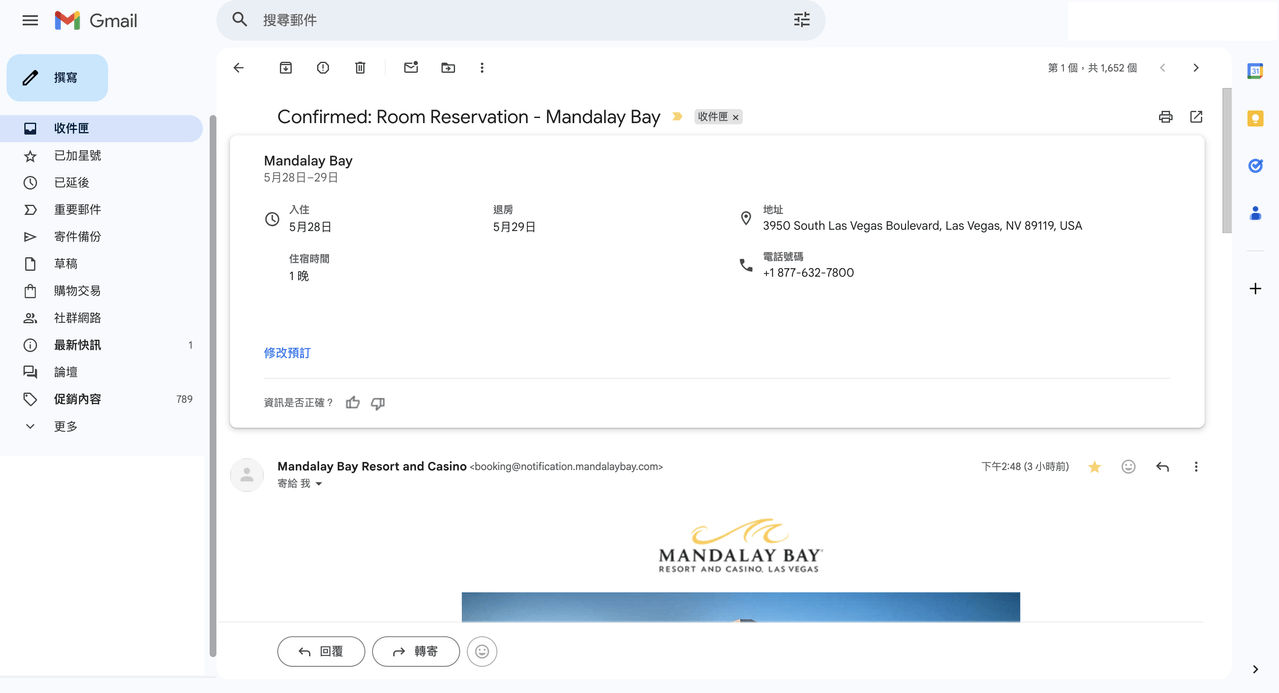Click the 回覆 button
The image size is (1279, 693).
(321, 652)
